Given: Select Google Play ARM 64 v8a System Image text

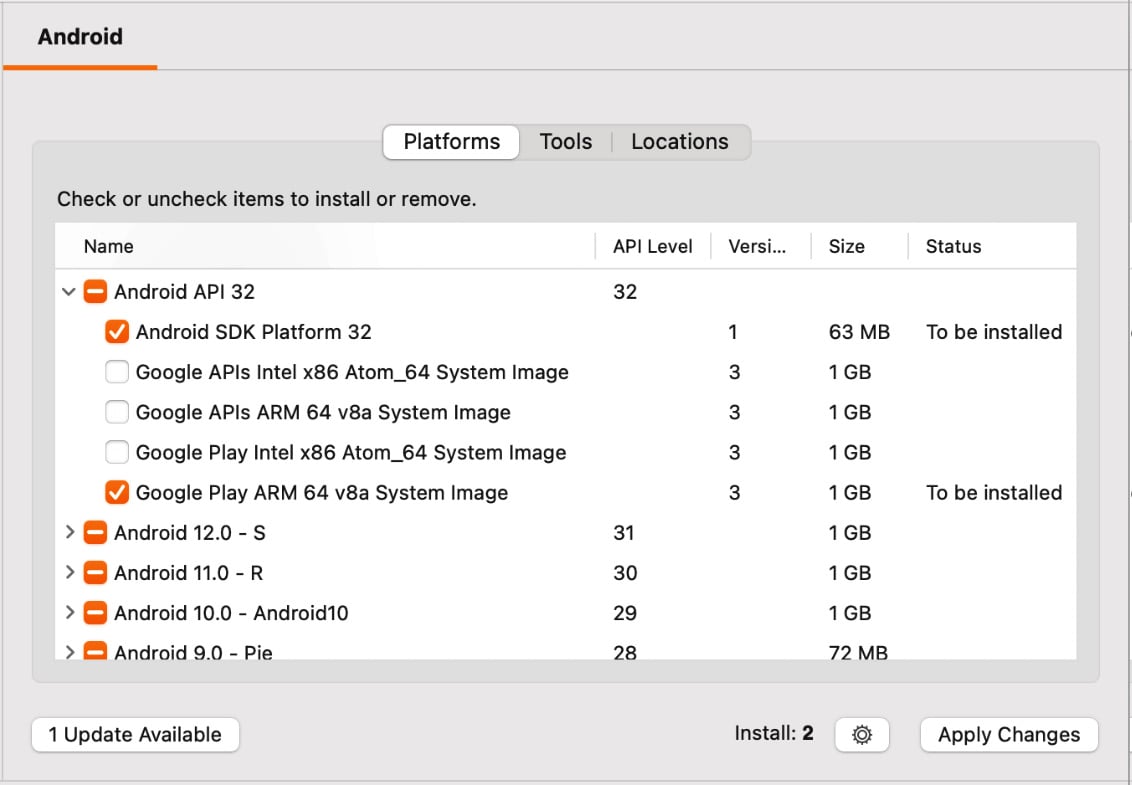Looking at the screenshot, I should pos(322,493).
